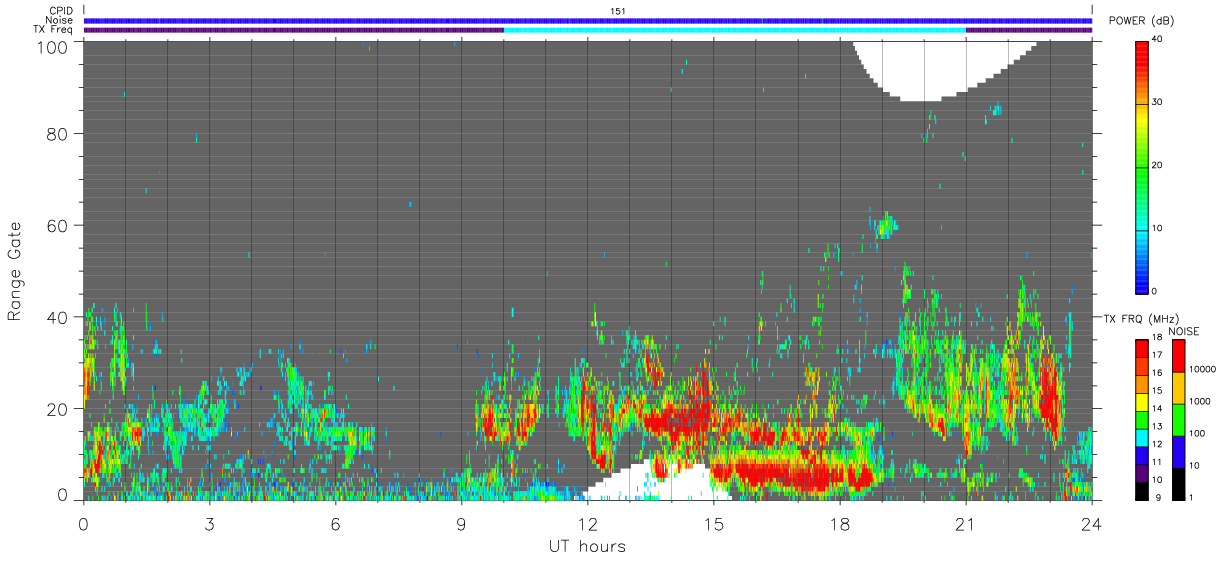Click the Noise row label at top left
Viewport: 1228px width, 567px height.
click(59, 20)
